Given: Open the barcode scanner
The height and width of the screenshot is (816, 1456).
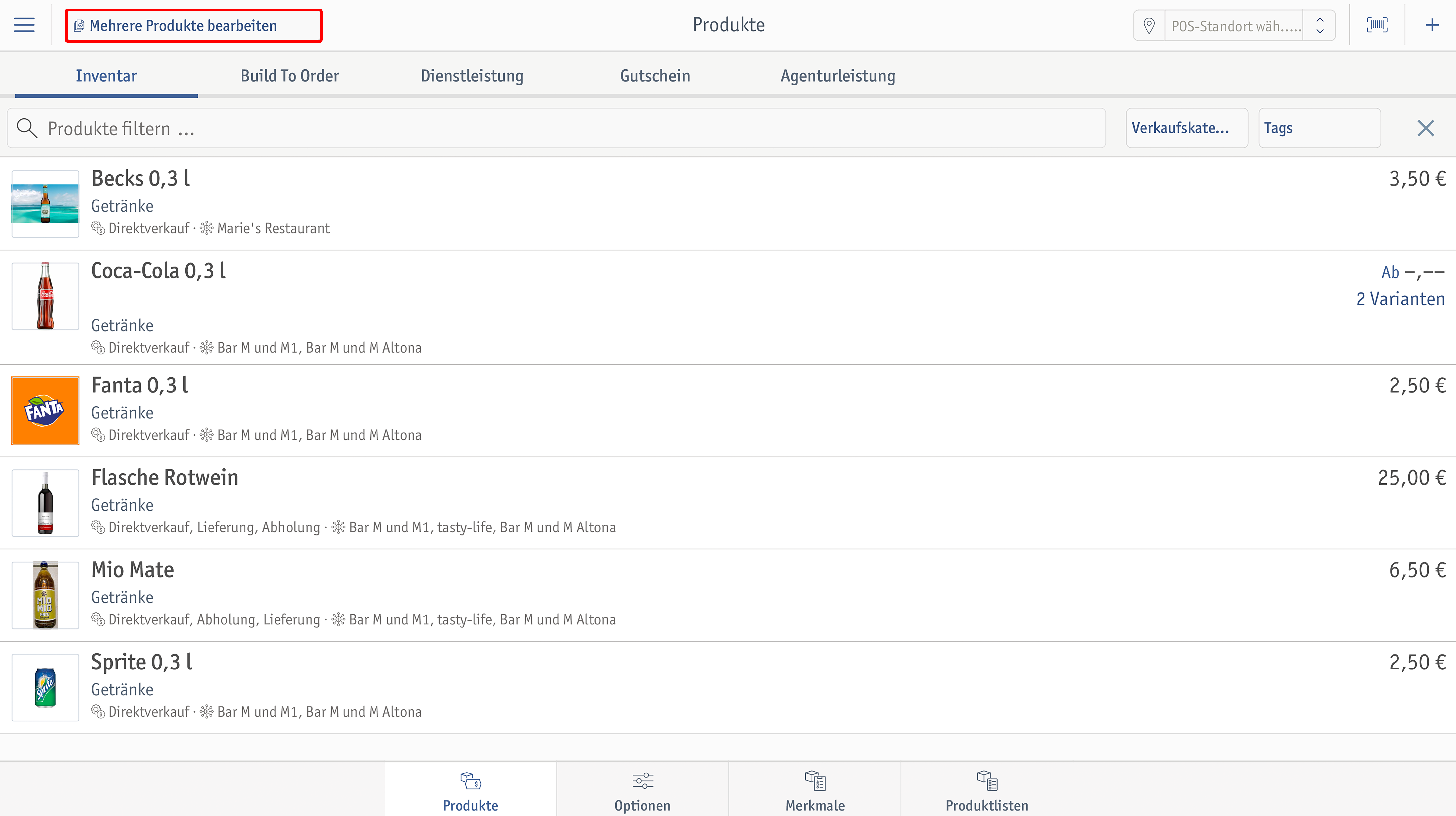Looking at the screenshot, I should click(x=1377, y=25).
